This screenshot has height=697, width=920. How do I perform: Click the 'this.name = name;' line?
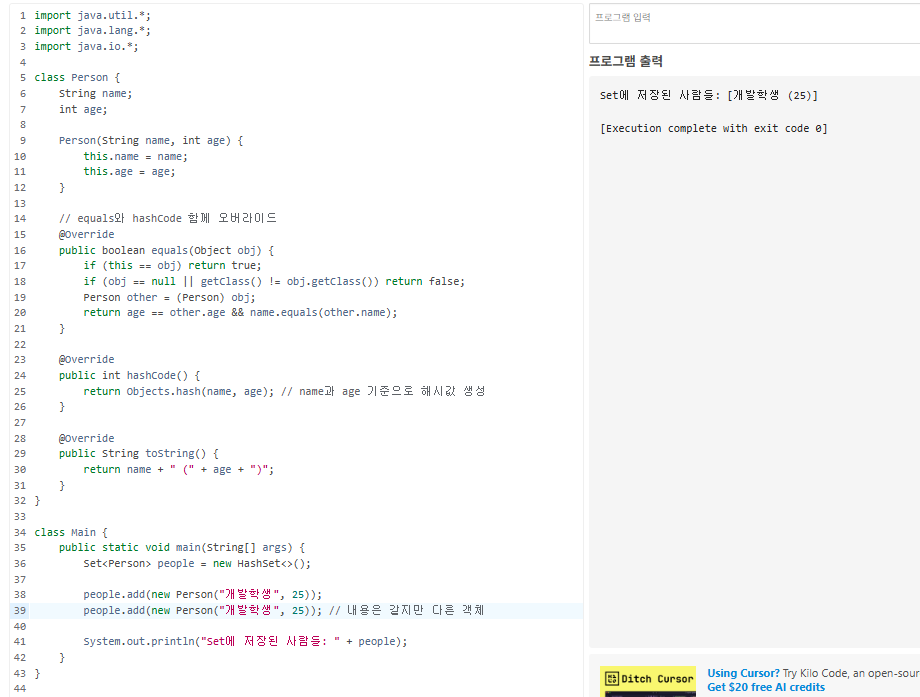point(136,156)
